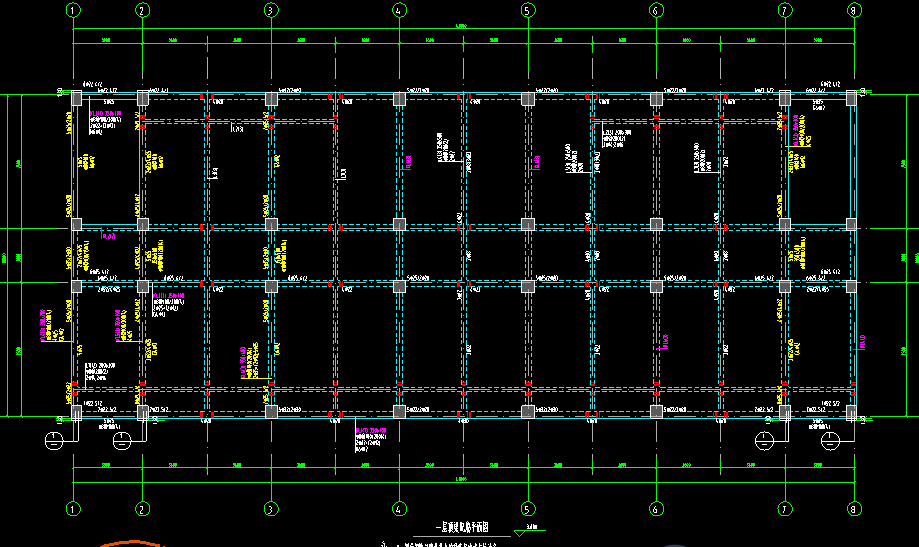Select the axis 4 bubble below the plan
Viewport: 919px width, 547px height.
click(x=399, y=509)
